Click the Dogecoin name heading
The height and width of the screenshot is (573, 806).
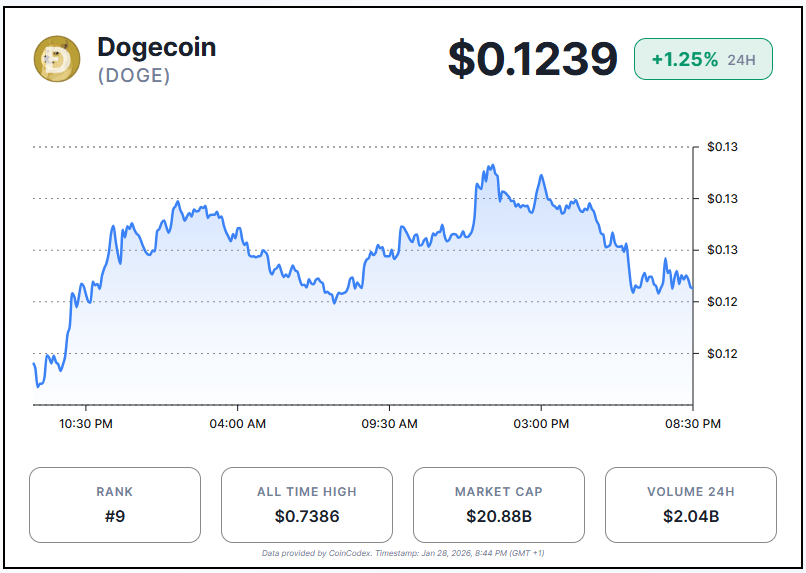(x=156, y=47)
